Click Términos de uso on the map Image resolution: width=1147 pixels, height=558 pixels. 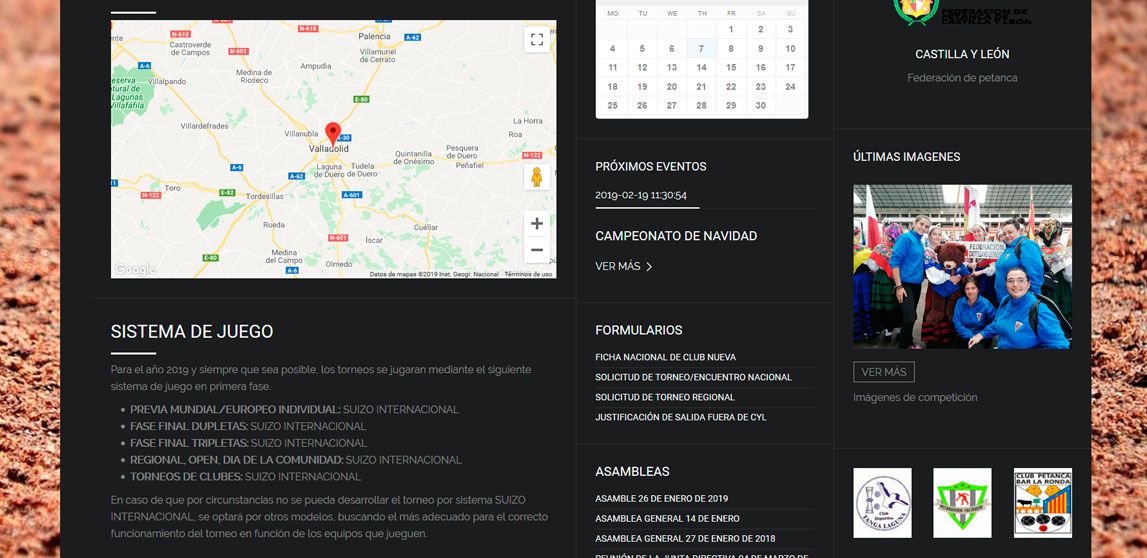coord(528,274)
